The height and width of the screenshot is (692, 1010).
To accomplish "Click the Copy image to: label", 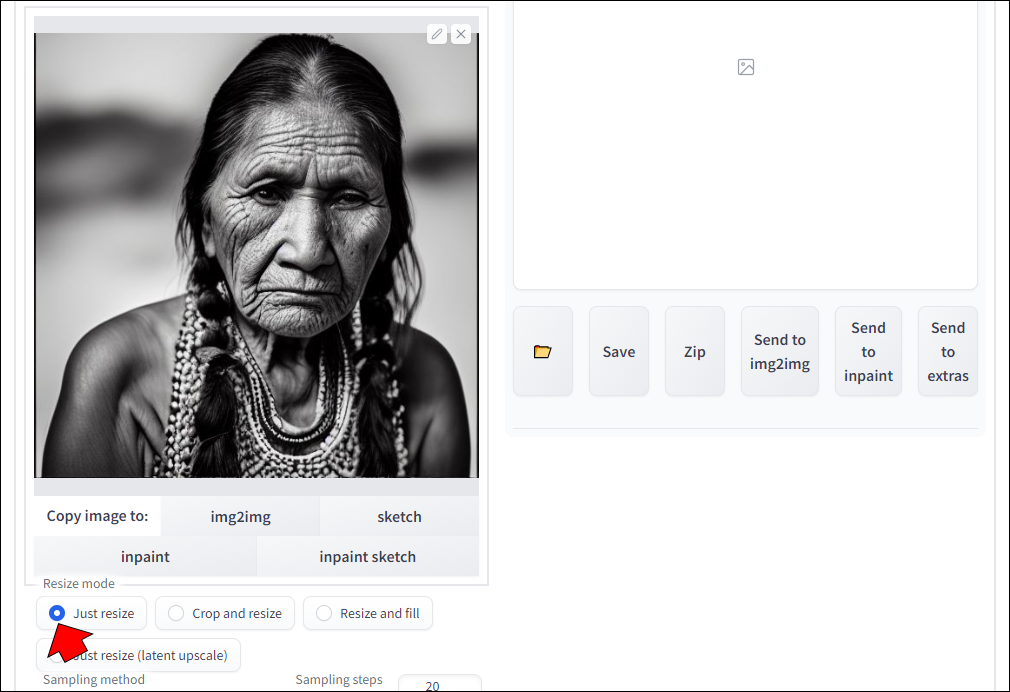I will [x=97, y=516].
